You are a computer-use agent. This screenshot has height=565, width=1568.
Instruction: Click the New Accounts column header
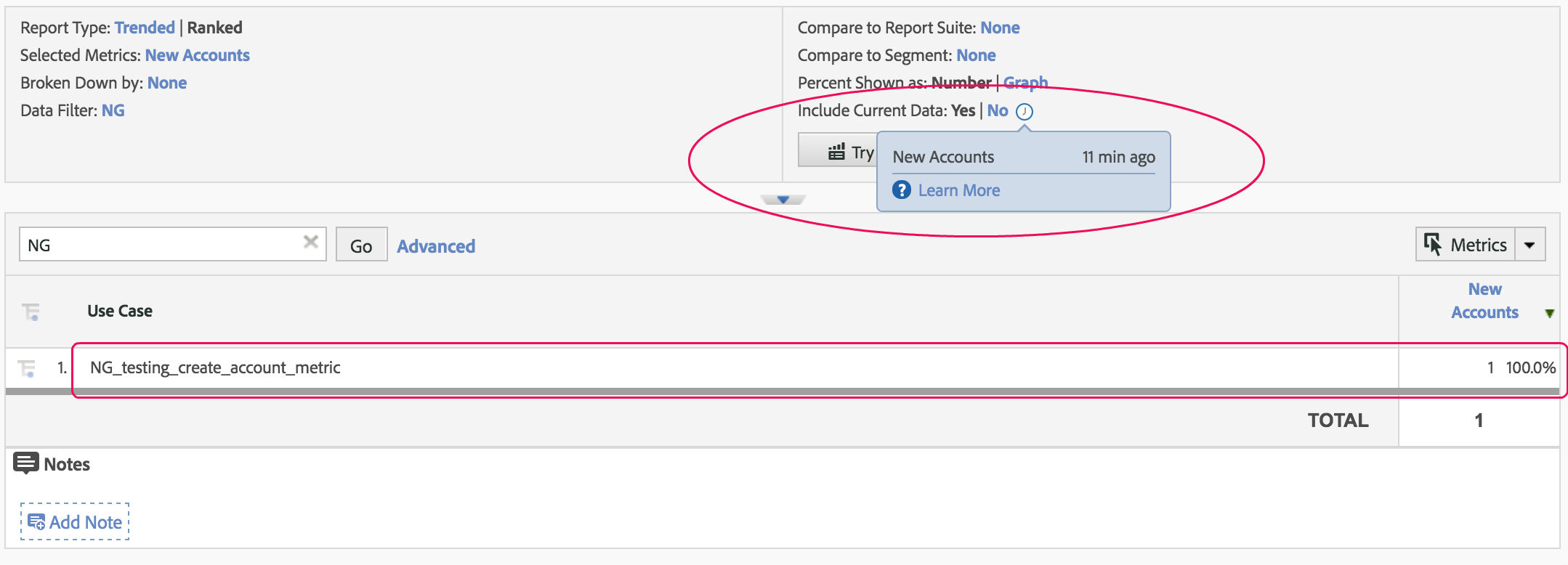click(1484, 301)
